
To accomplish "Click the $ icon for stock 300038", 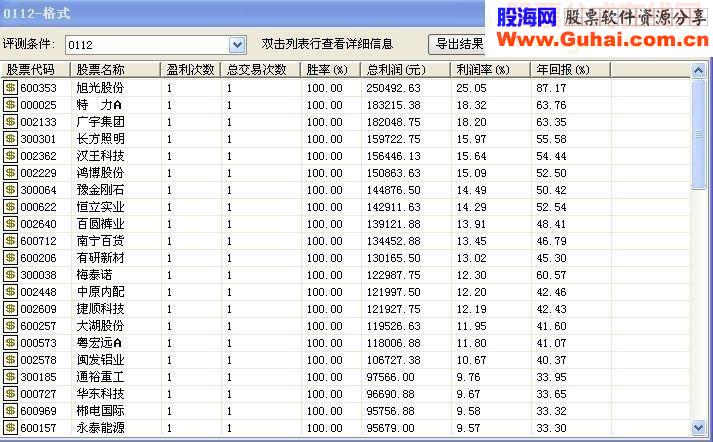I will pyautogui.click(x=10, y=275).
